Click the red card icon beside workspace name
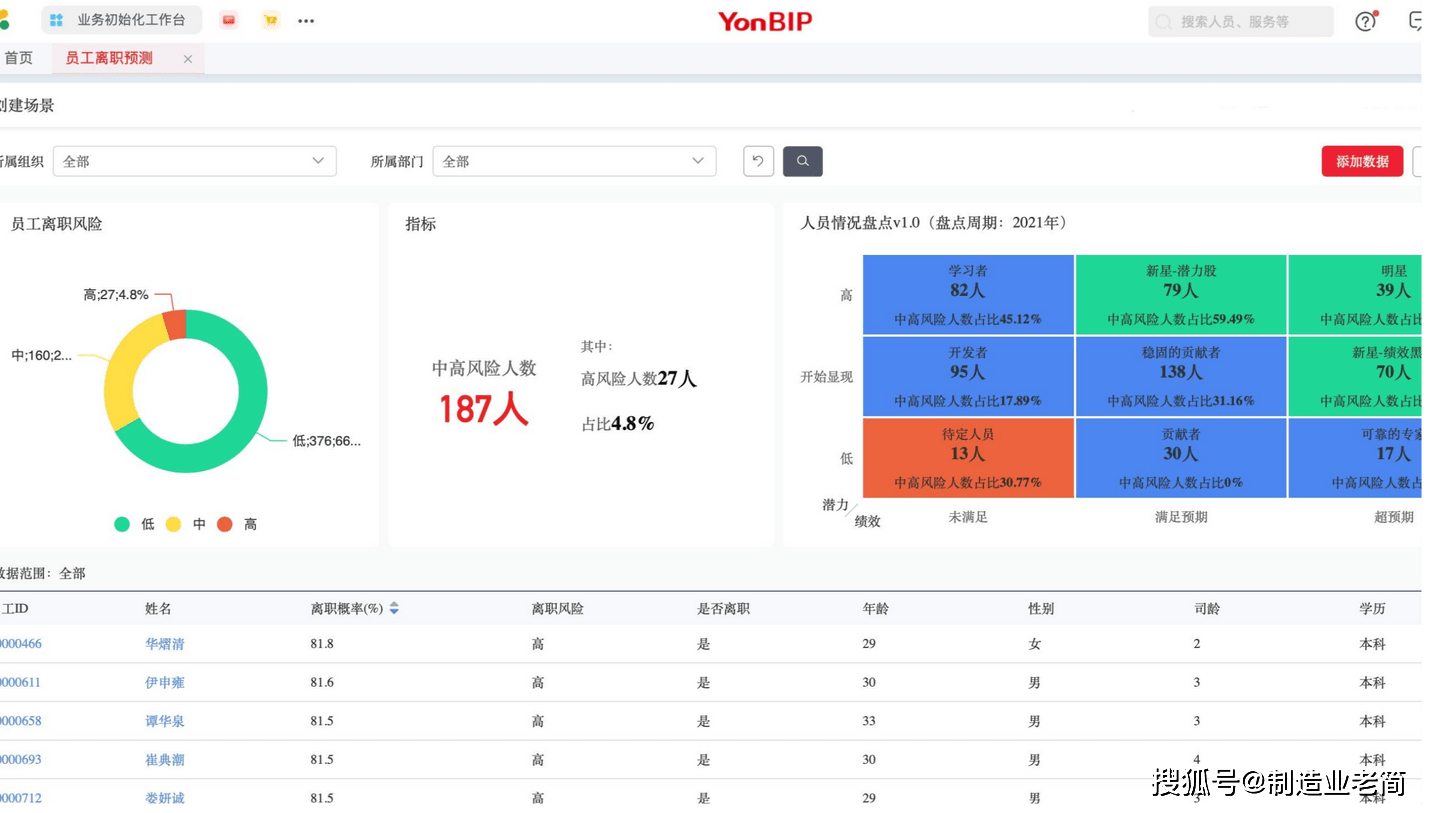The width and height of the screenshot is (1440, 813). tap(228, 20)
